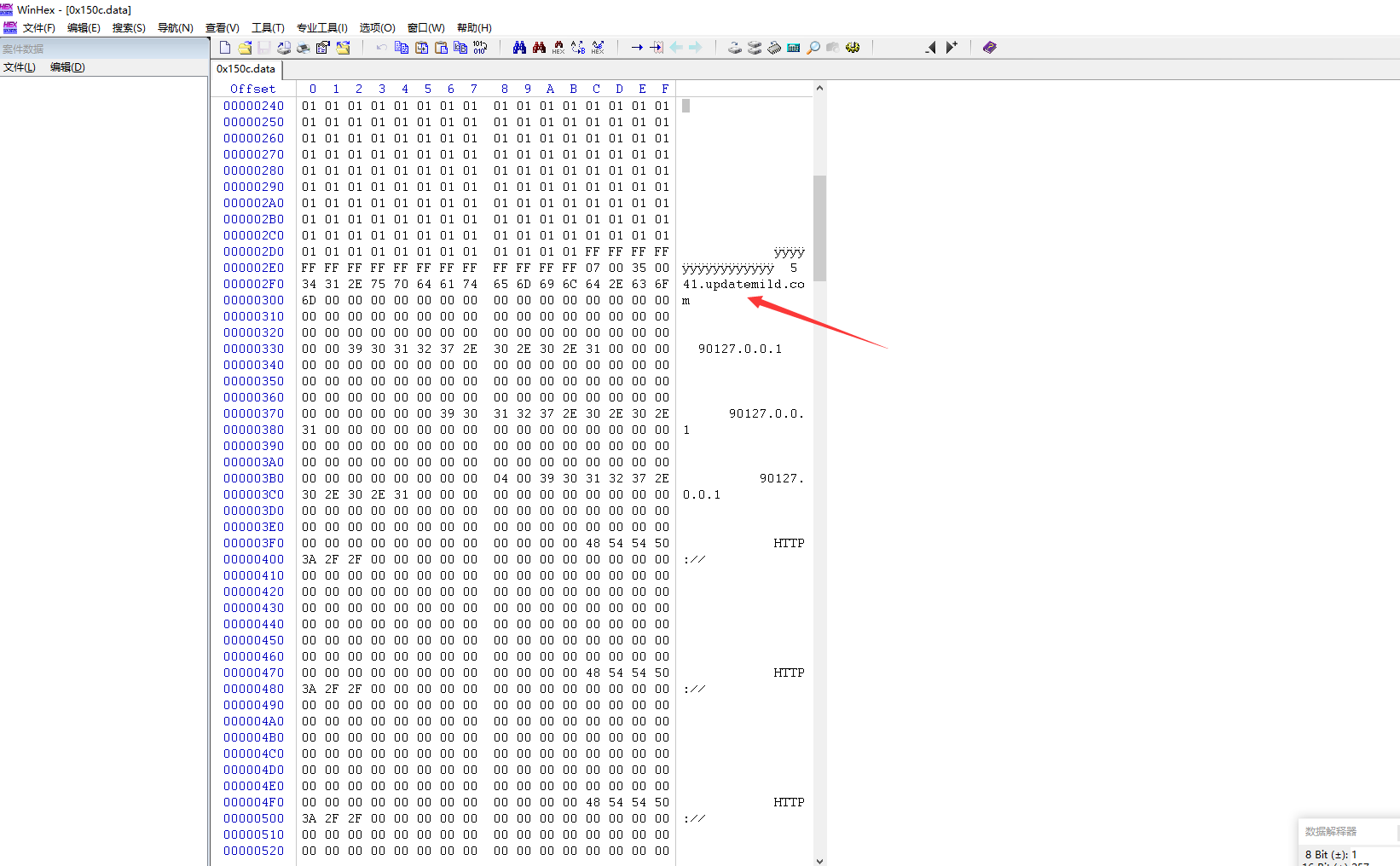Click the next position arrow with plus

952,48
